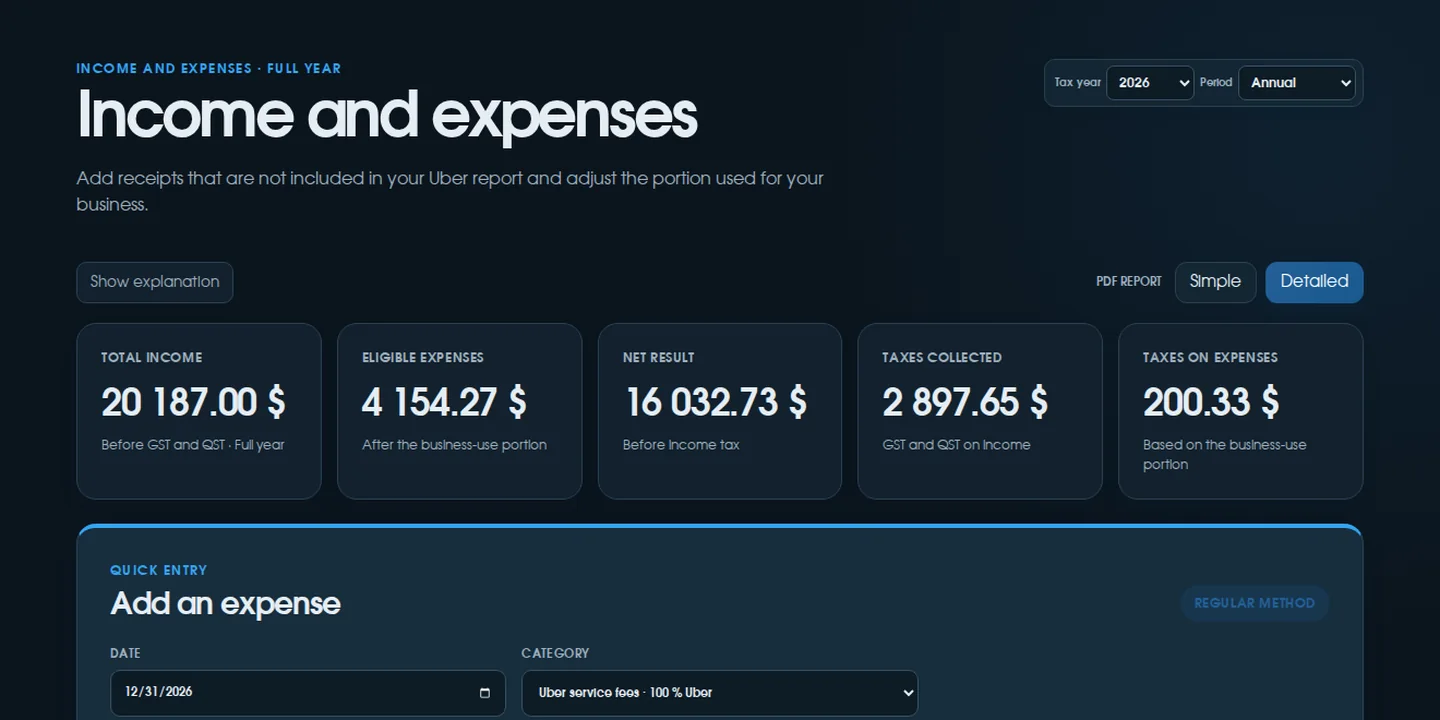Screen dimensions: 1440x720
Task: Open the Tax year dropdown
Action: tap(1150, 83)
